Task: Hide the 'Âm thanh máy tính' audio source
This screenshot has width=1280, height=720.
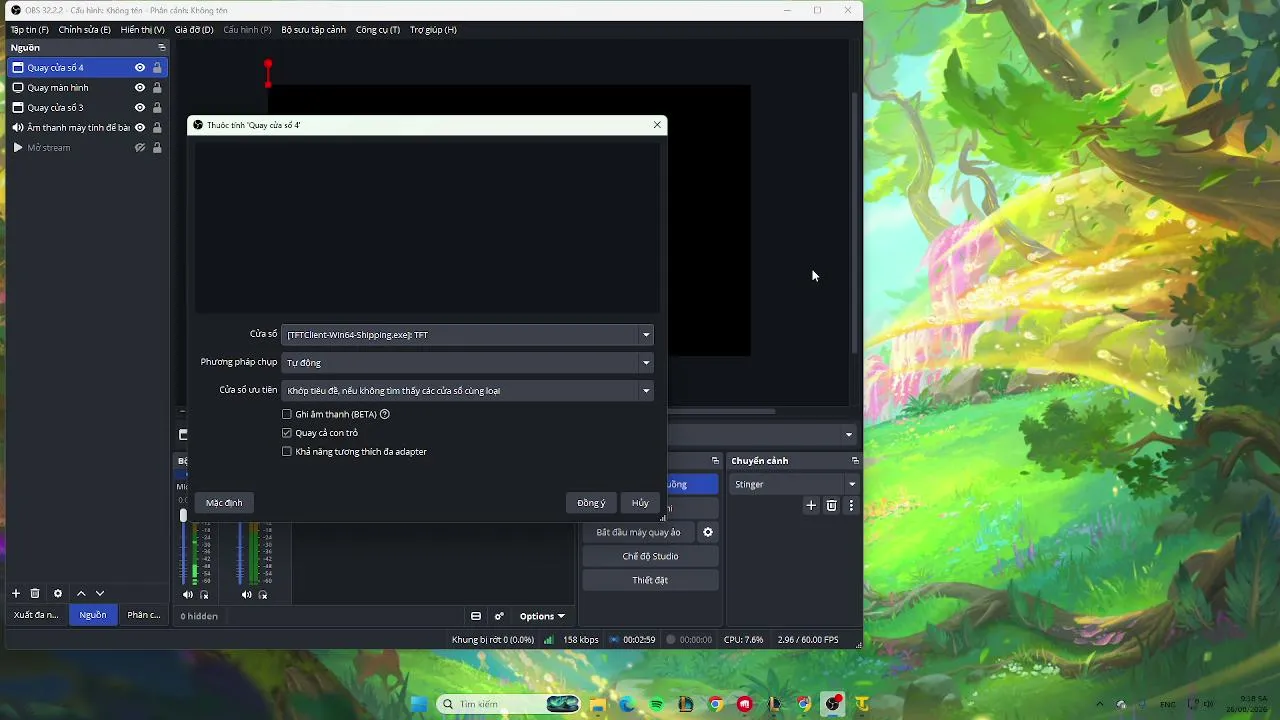Action: pyautogui.click(x=140, y=128)
